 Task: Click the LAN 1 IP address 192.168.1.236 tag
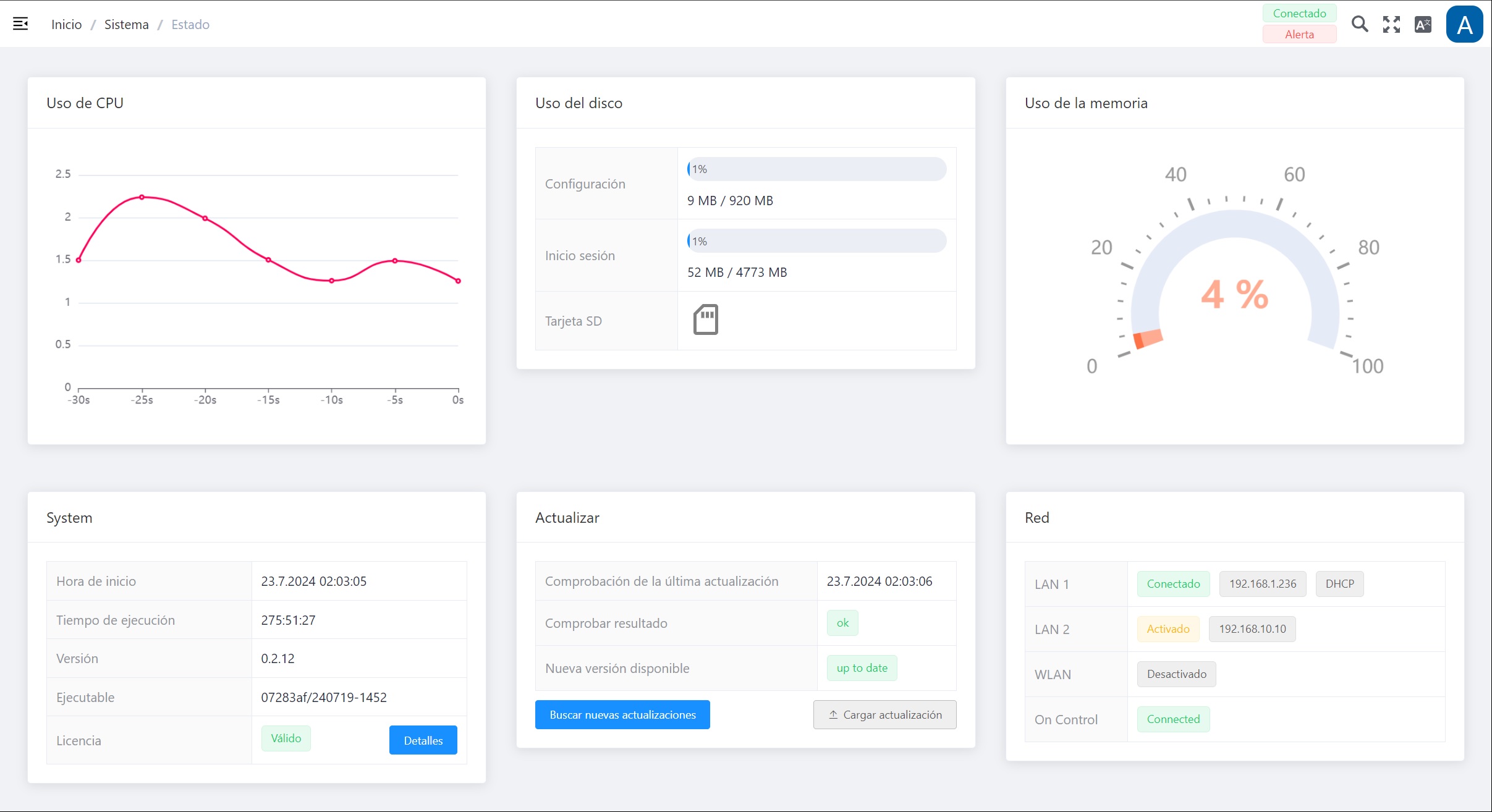point(1262,584)
